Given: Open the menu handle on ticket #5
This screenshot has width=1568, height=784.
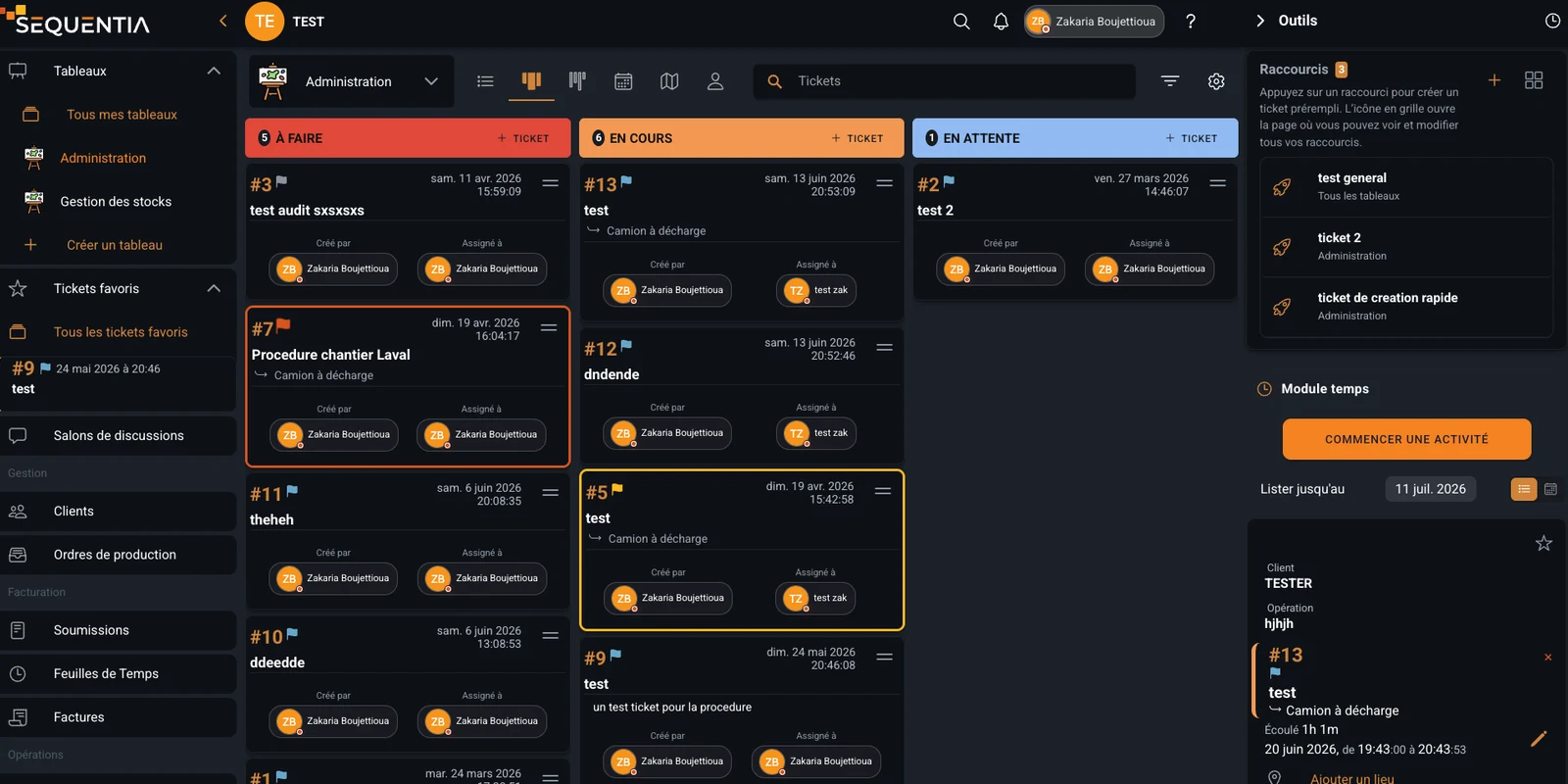Looking at the screenshot, I should [883, 491].
